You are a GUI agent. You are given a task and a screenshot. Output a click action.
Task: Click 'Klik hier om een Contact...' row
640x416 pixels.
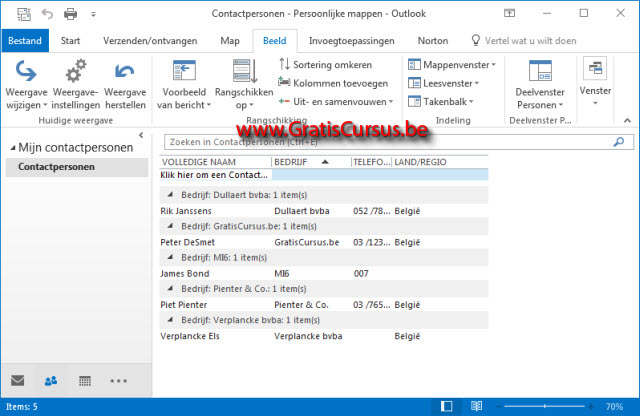tap(324, 175)
